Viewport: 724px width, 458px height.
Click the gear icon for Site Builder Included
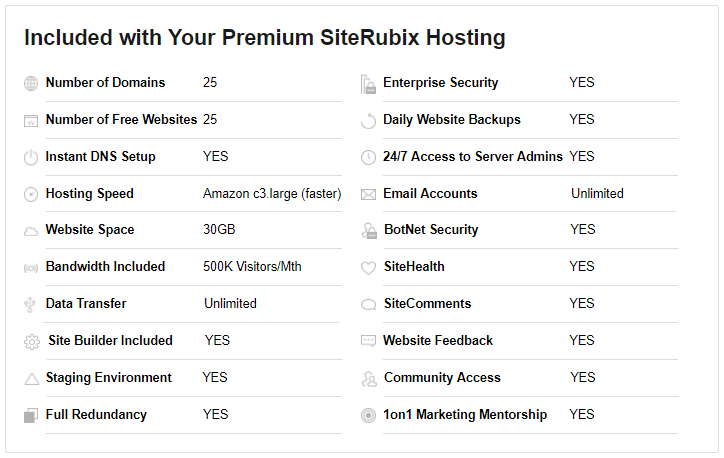[31, 342]
